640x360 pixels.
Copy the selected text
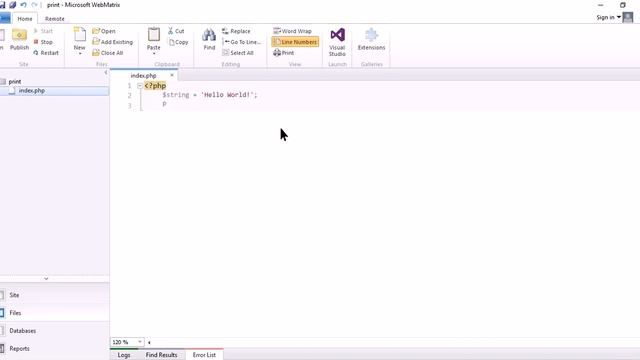tap(178, 42)
